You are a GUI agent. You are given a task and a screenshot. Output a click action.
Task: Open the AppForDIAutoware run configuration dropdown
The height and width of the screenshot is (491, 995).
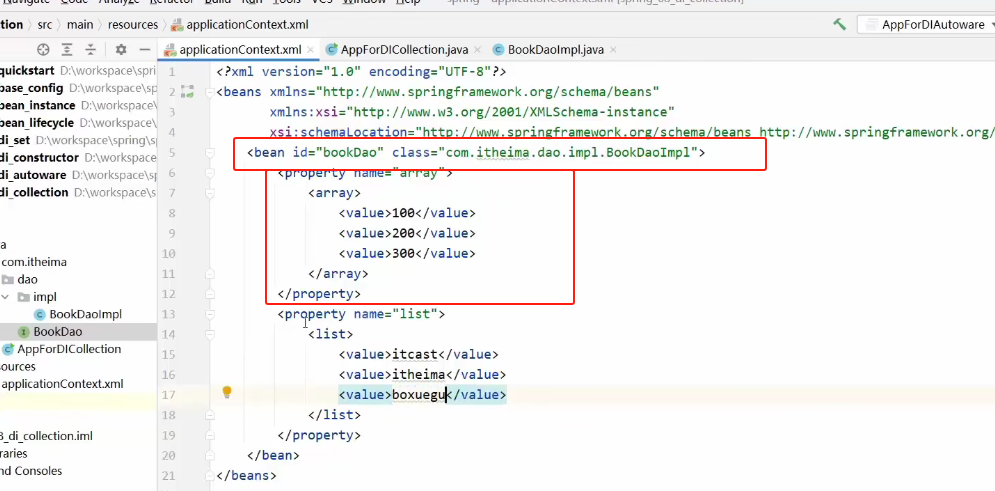pos(928,25)
